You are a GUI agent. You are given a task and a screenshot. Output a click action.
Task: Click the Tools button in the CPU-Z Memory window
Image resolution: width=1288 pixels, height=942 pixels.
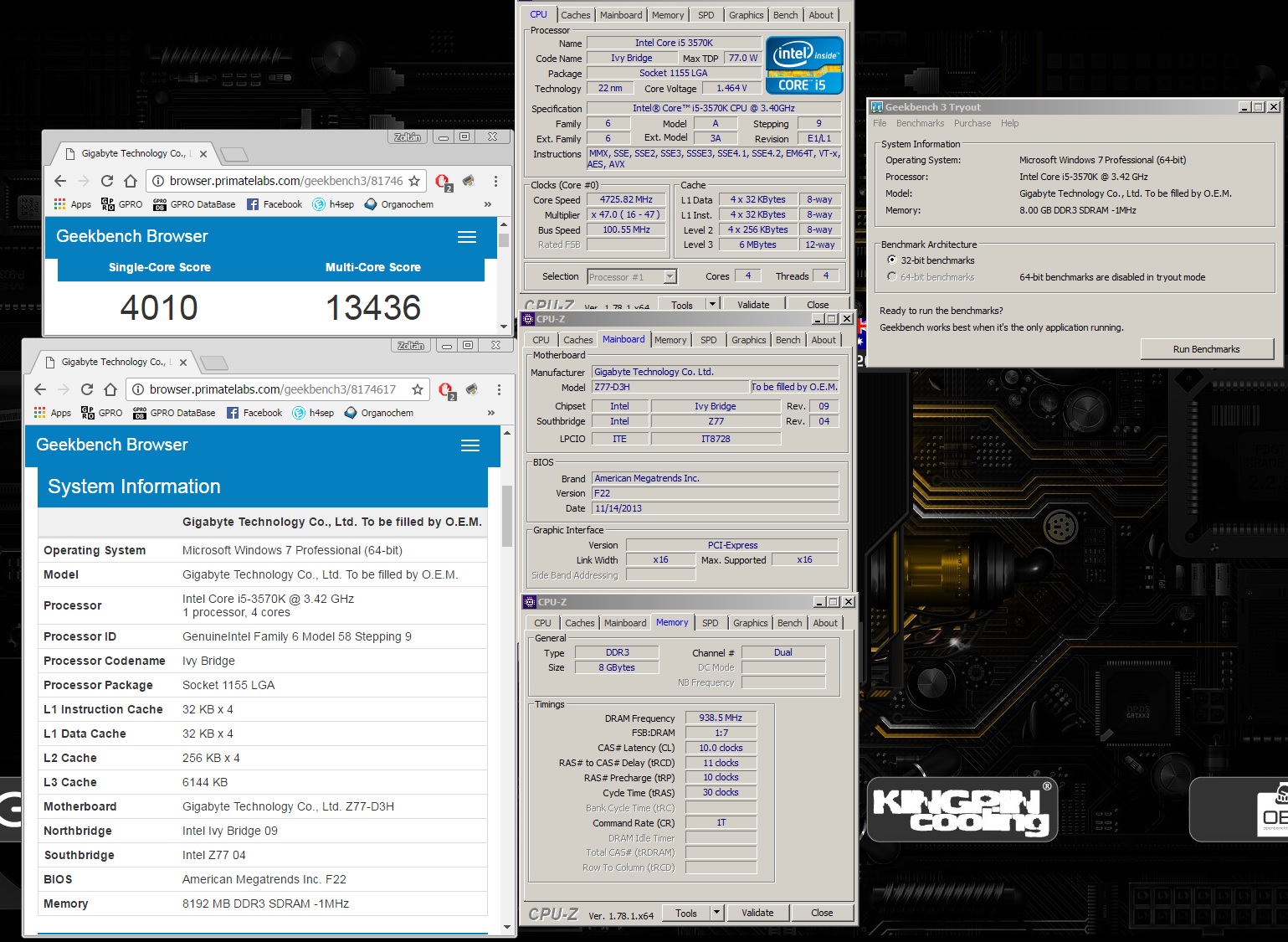click(x=686, y=913)
